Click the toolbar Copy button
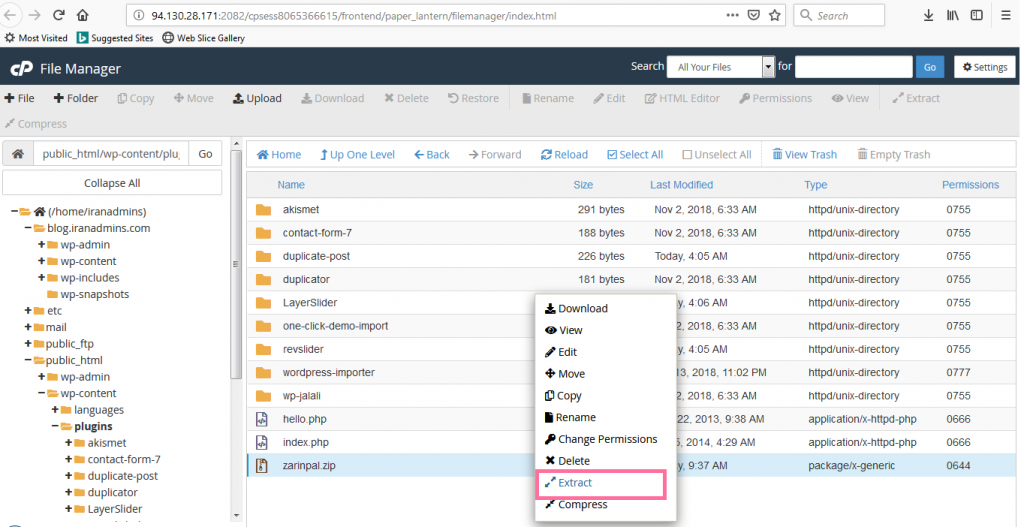1024x527 pixels. [x=136, y=98]
